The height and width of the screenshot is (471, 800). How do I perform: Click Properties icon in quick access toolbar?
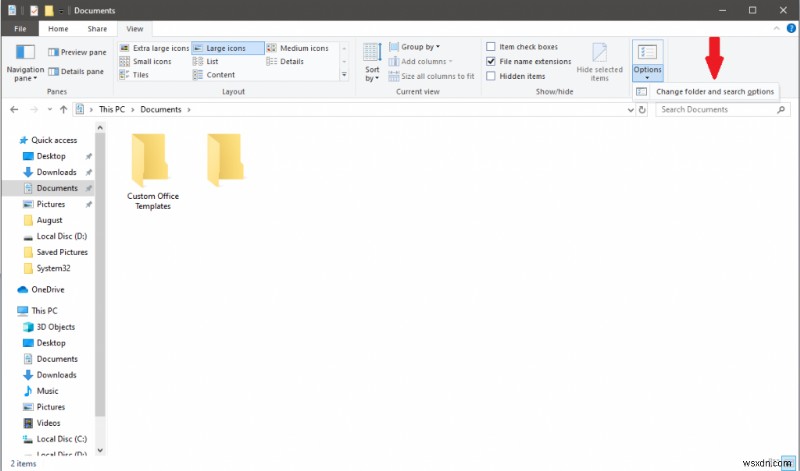click(34, 10)
